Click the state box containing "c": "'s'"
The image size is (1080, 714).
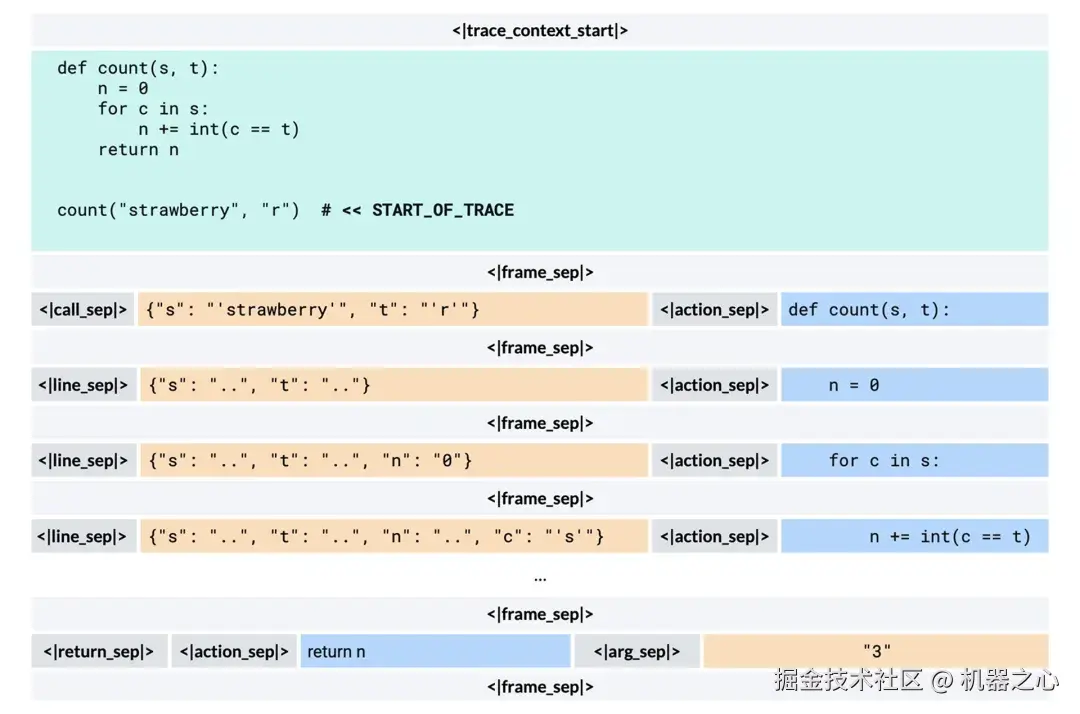coord(394,536)
